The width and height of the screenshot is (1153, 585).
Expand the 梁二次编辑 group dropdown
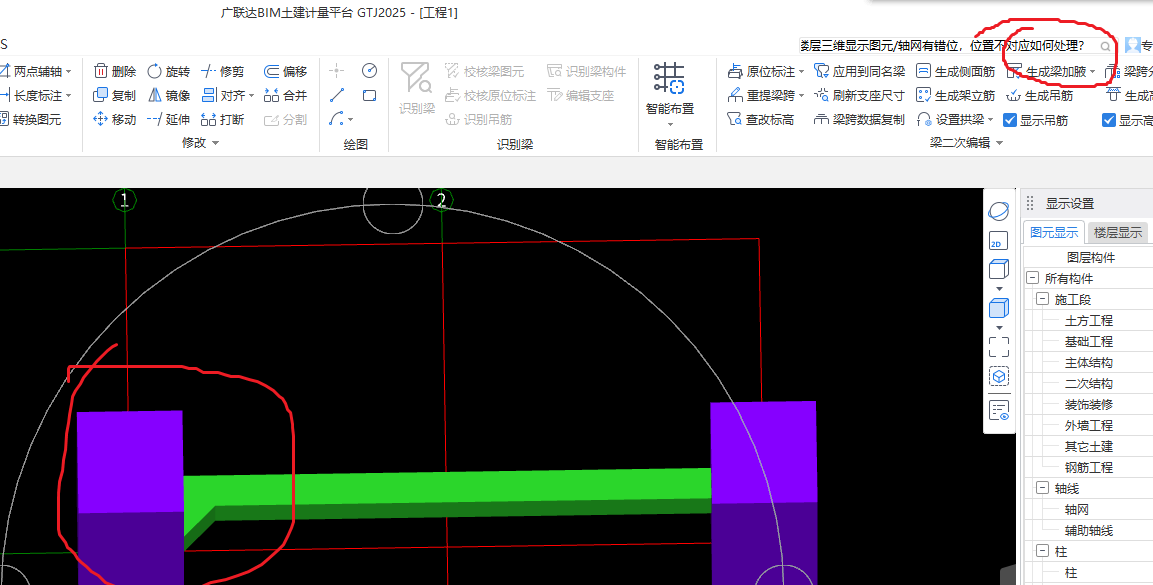click(999, 143)
